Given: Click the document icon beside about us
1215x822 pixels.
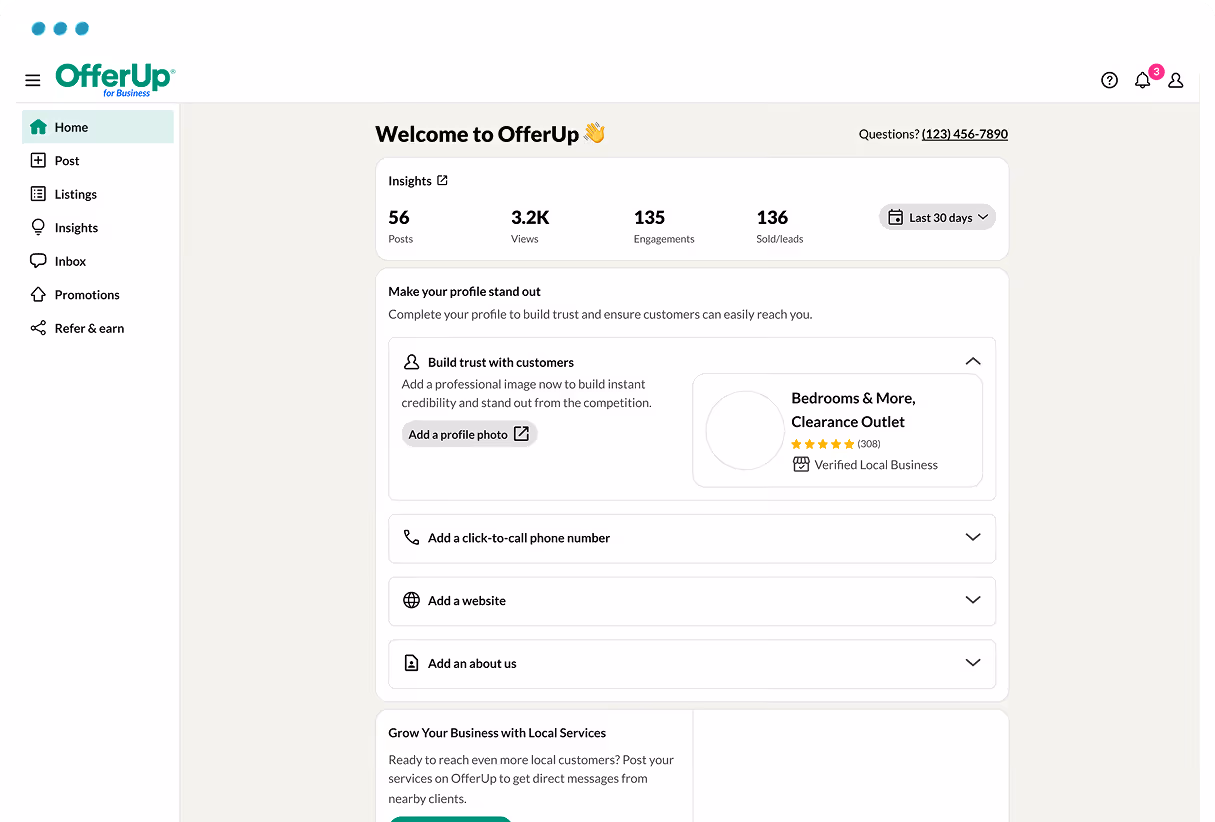Looking at the screenshot, I should pyautogui.click(x=411, y=663).
